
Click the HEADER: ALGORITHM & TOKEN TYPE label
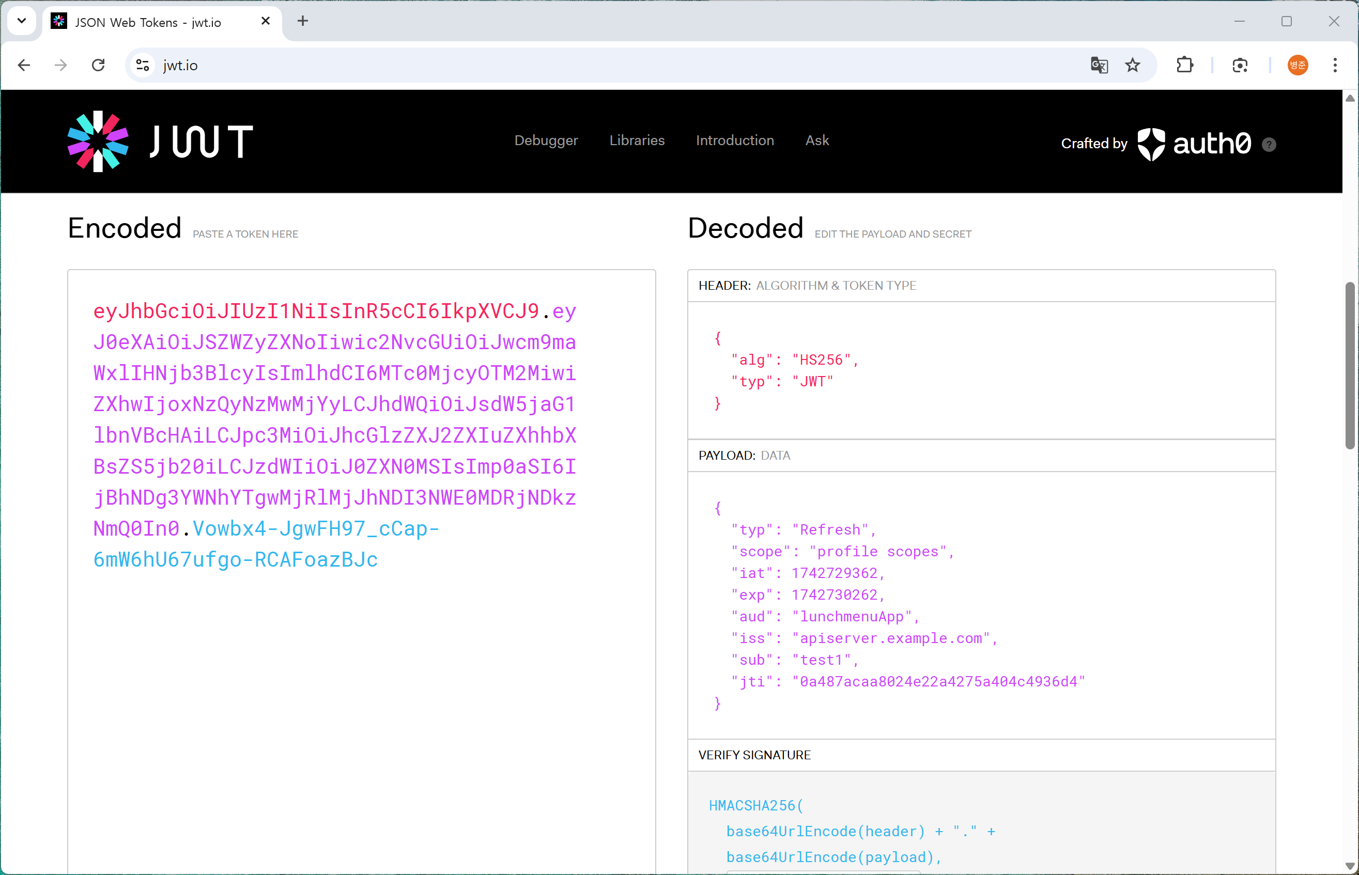tap(807, 286)
